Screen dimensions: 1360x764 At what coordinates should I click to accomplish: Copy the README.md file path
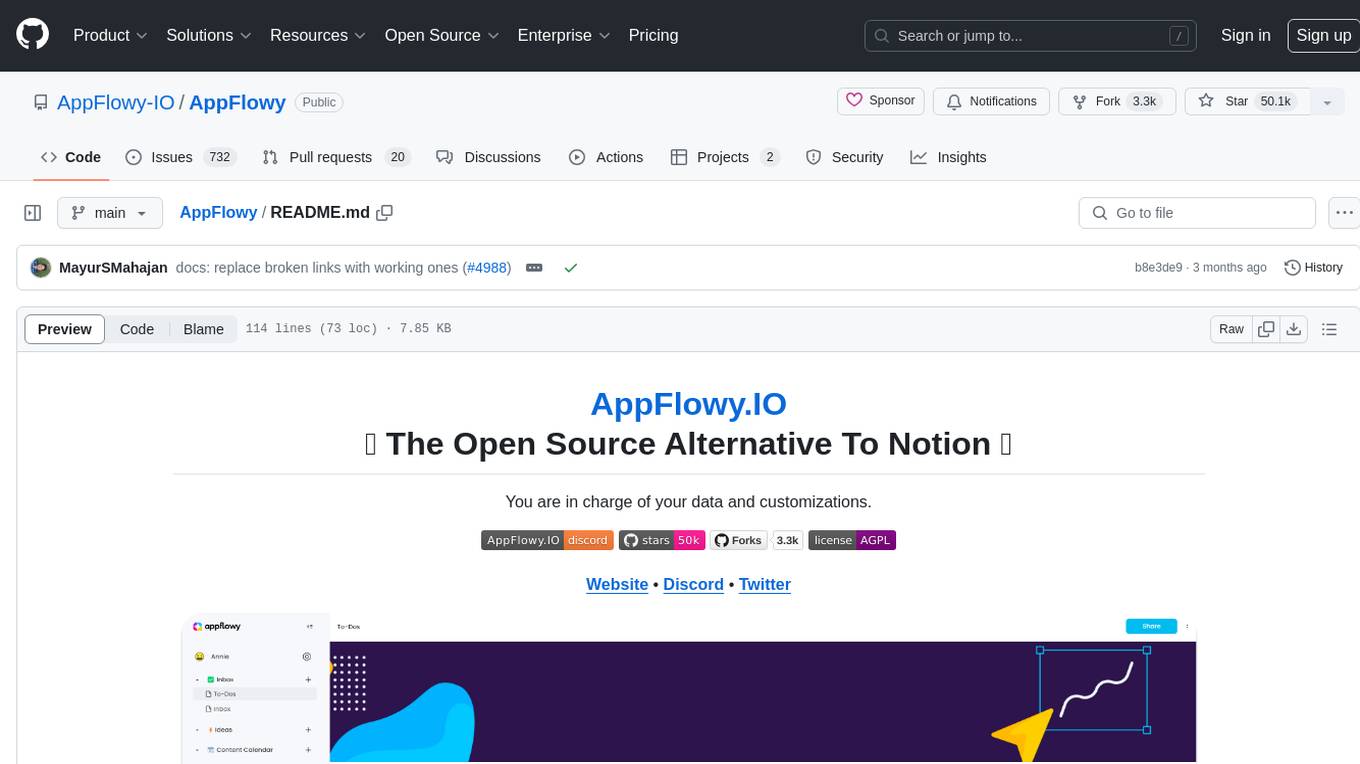385,213
